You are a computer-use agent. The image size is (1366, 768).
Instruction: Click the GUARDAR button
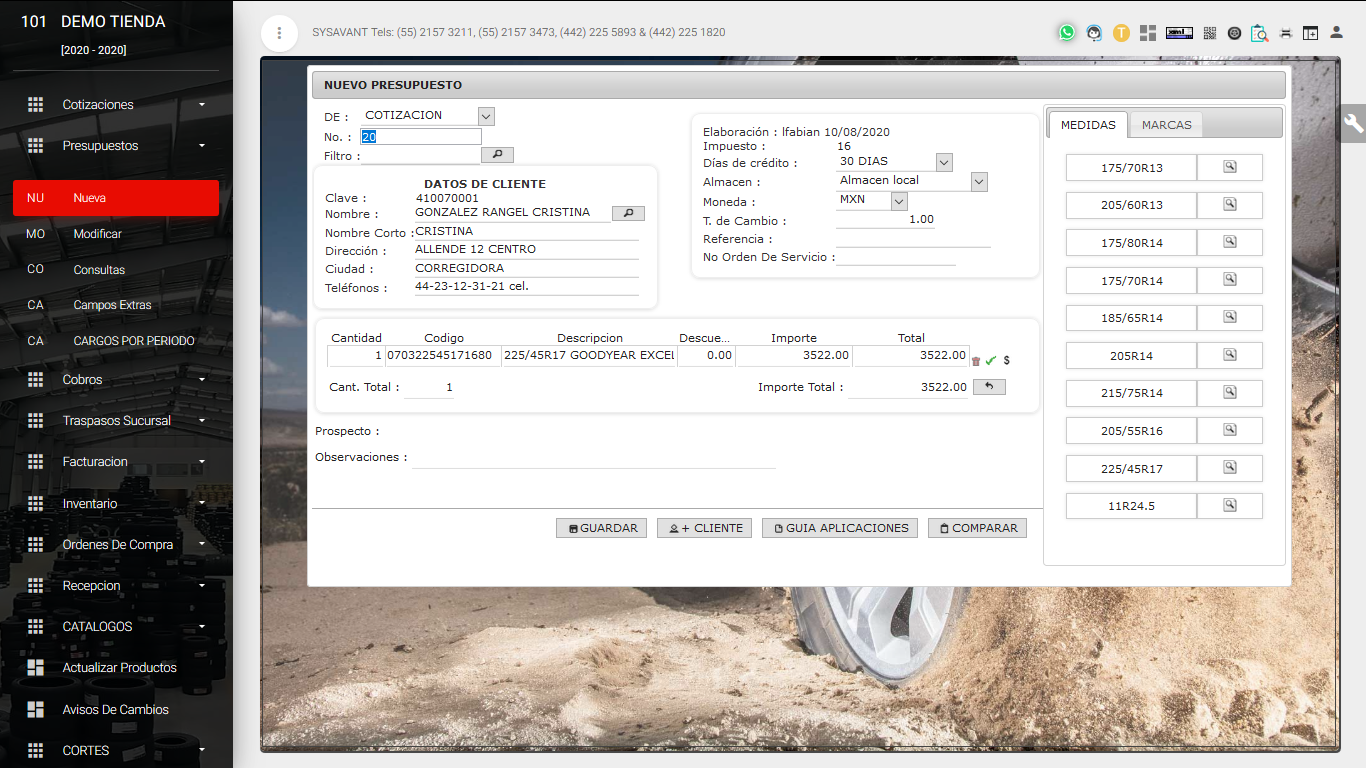point(602,528)
